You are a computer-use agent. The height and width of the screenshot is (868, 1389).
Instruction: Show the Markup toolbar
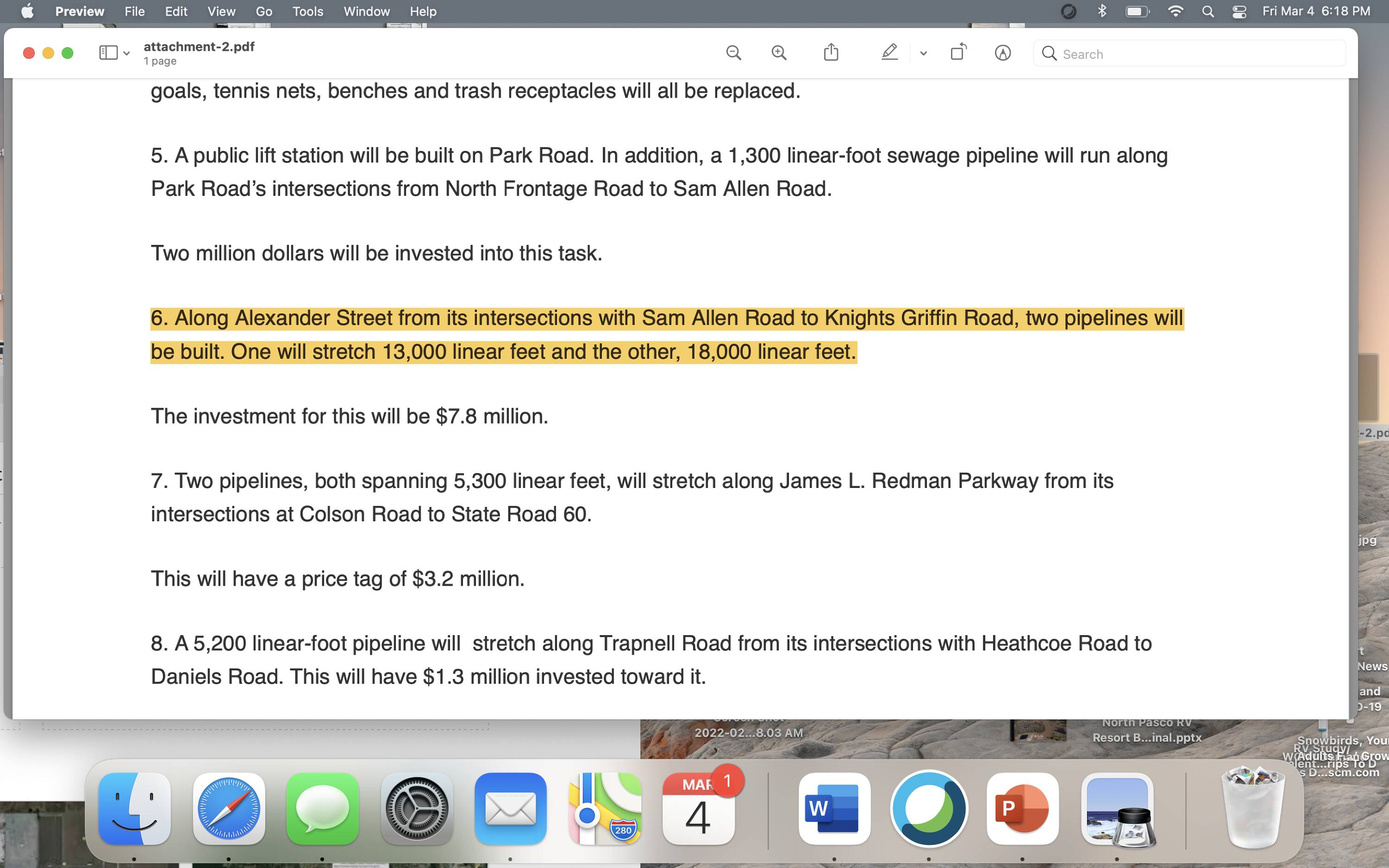pyautogui.click(x=1002, y=53)
